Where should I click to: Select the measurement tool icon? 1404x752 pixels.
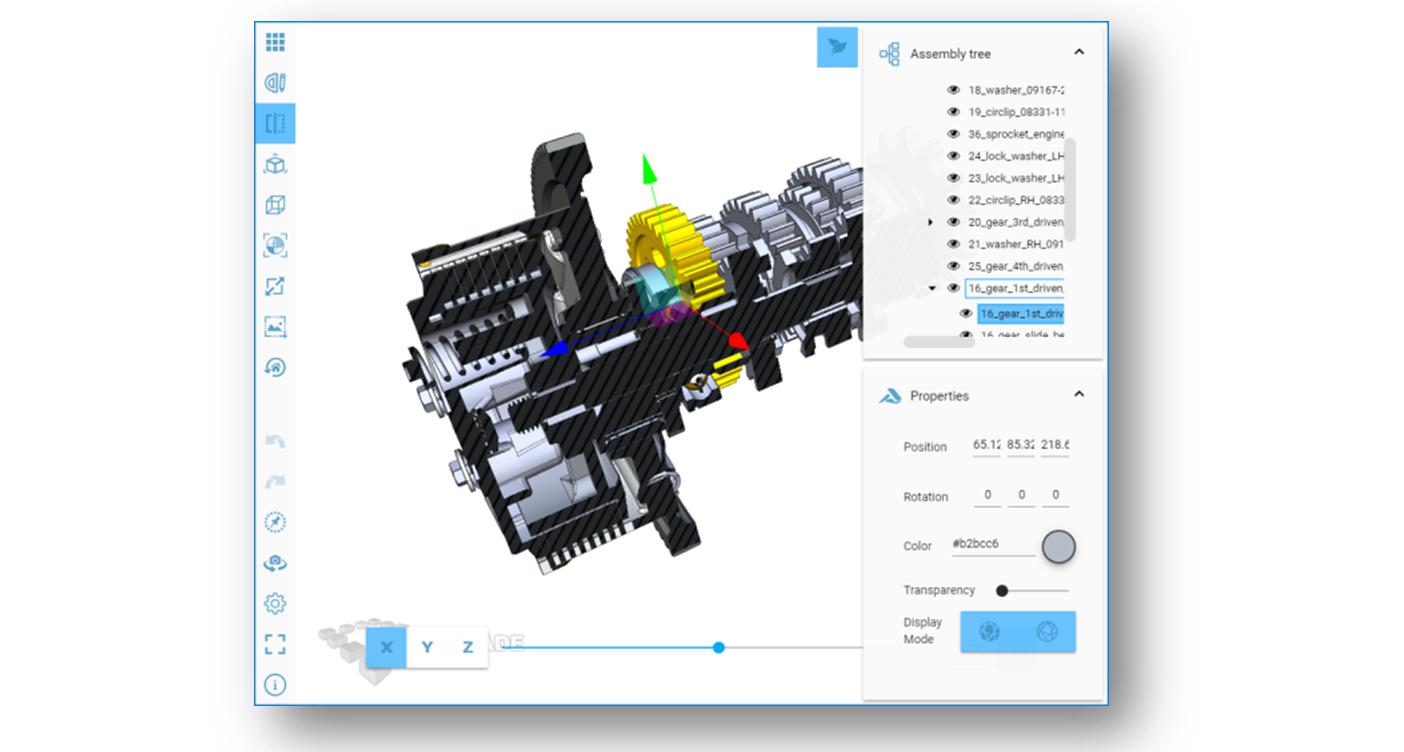(x=275, y=83)
